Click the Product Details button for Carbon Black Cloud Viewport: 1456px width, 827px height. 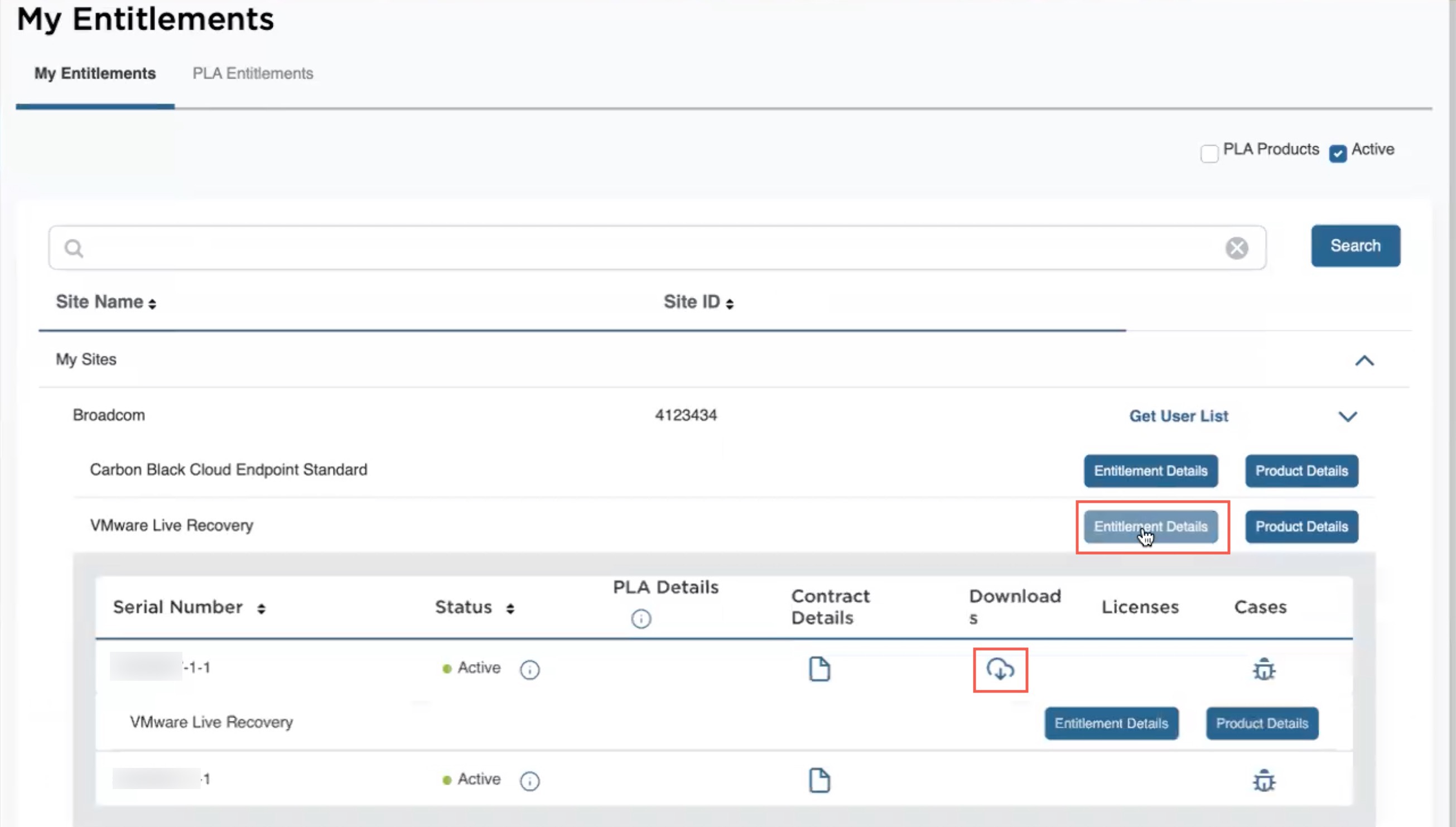pyautogui.click(x=1301, y=470)
